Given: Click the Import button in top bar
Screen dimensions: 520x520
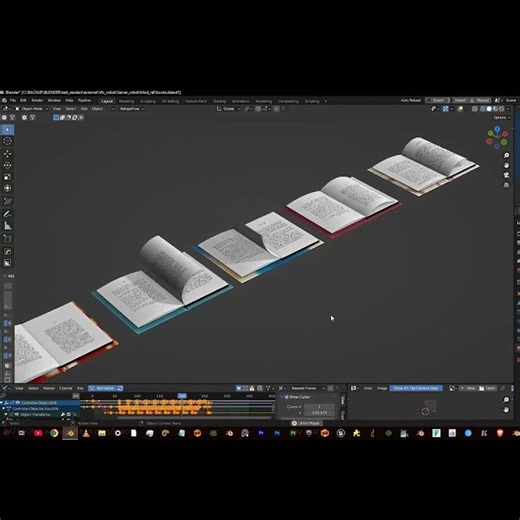Looking at the screenshot, I should click(460, 100).
